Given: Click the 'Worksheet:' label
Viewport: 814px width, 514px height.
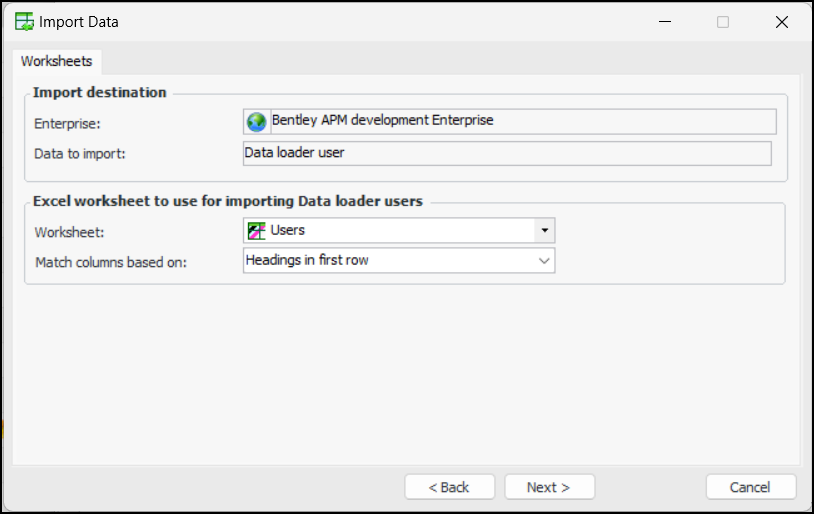Looking at the screenshot, I should tap(69, 232).
